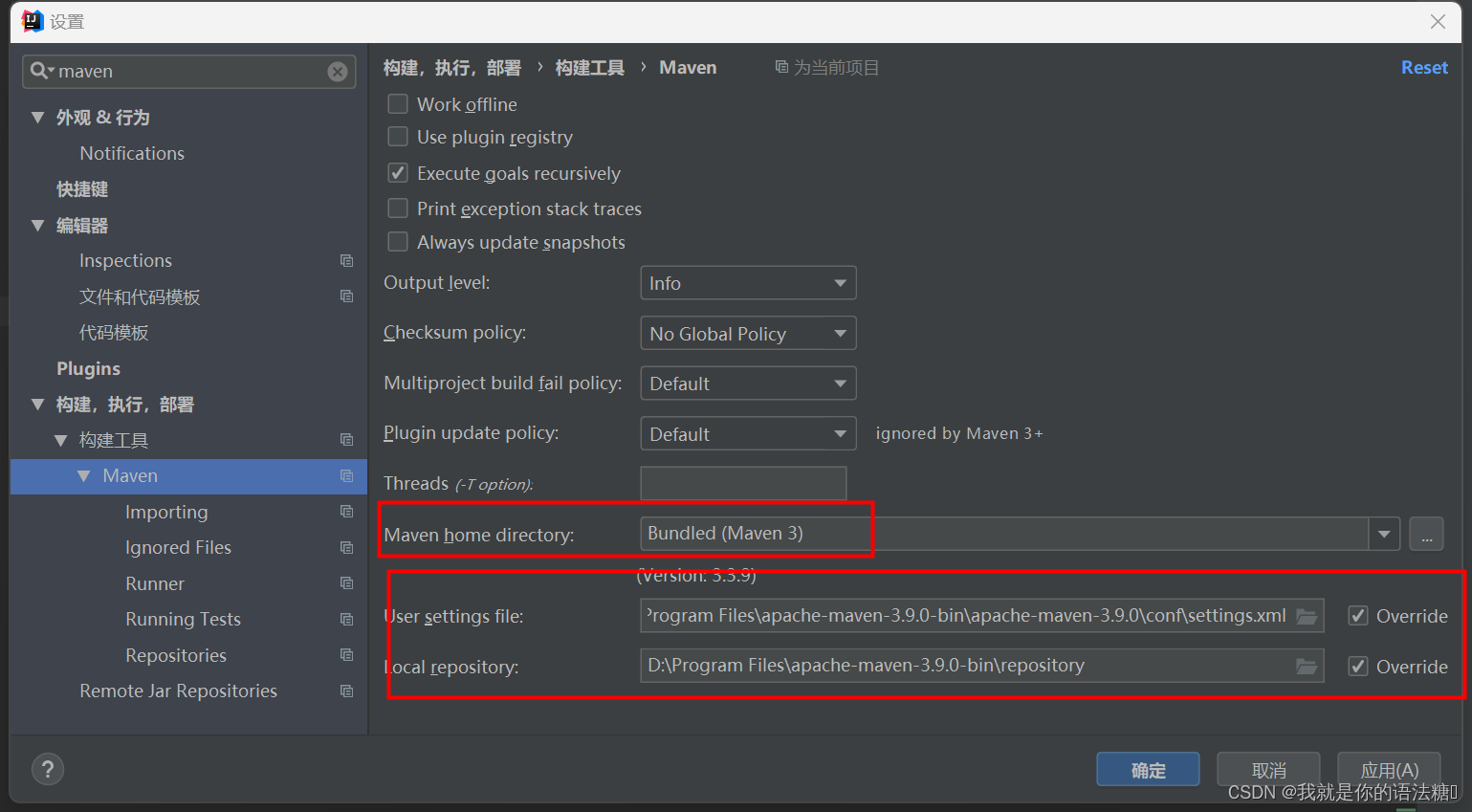Viewport: 1472px width, 812px height.
Task: Click 取消 cancel button
Action: click(x=1268, y=770)
